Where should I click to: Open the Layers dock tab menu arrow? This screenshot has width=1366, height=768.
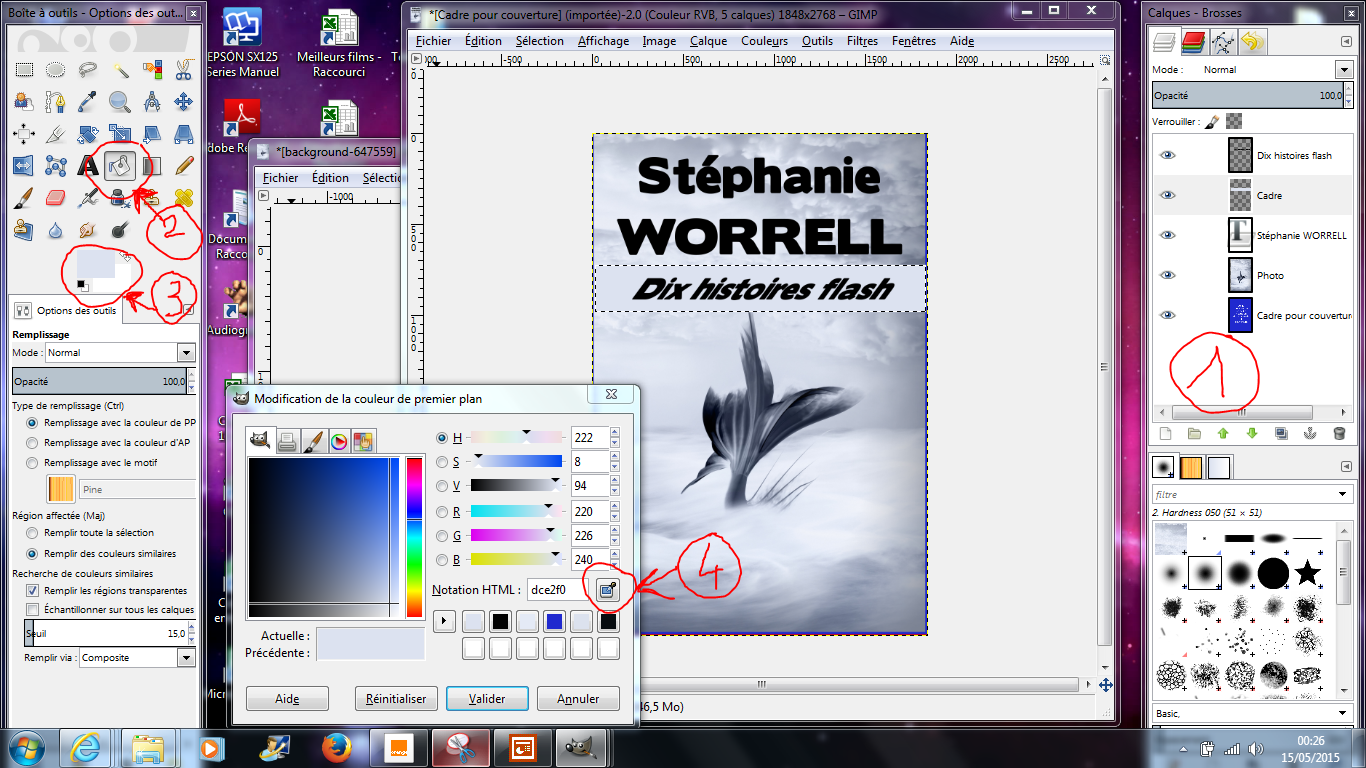pos(1346,42)
